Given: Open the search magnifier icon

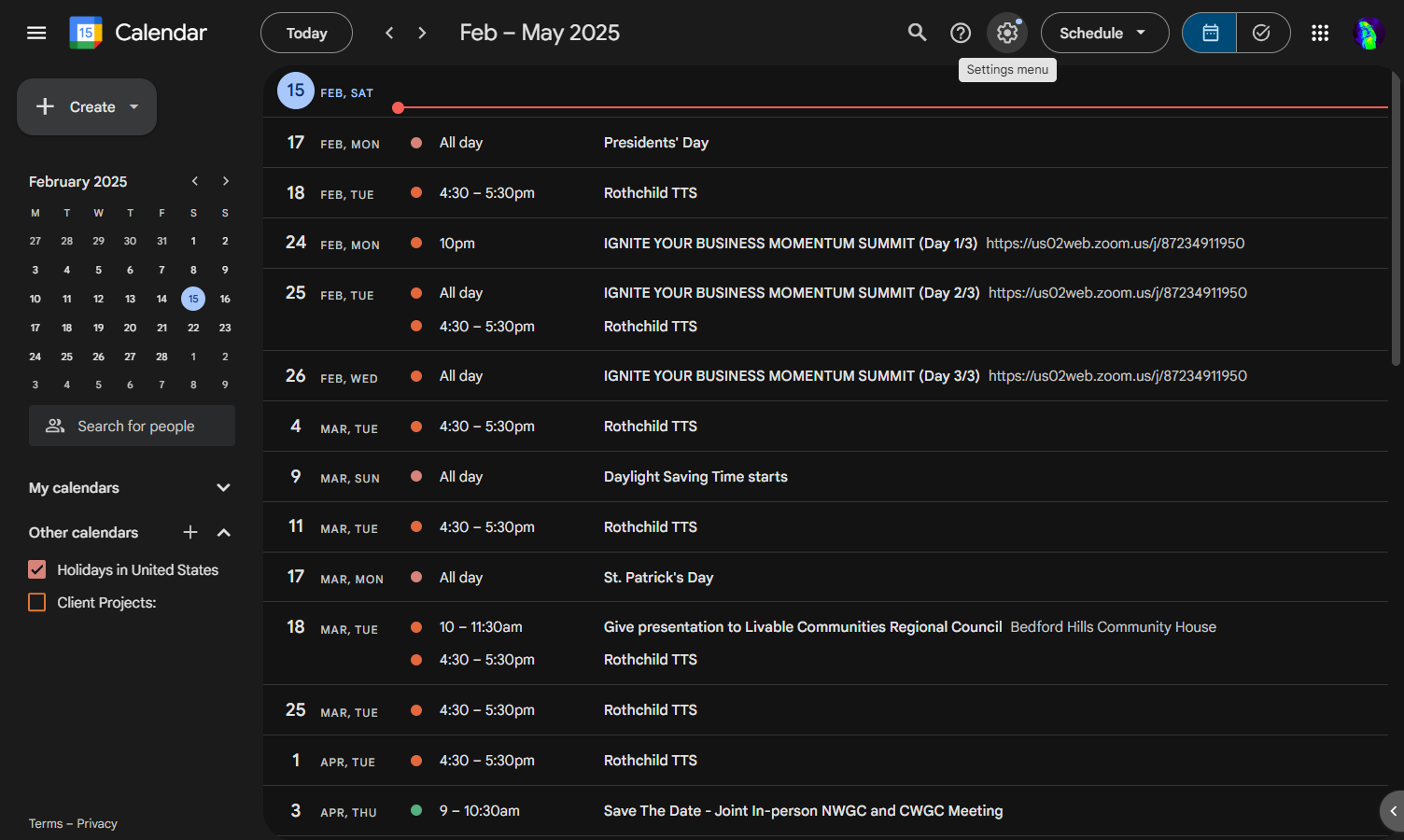Looking at the screenshot, I should click(x=918, y=33).
